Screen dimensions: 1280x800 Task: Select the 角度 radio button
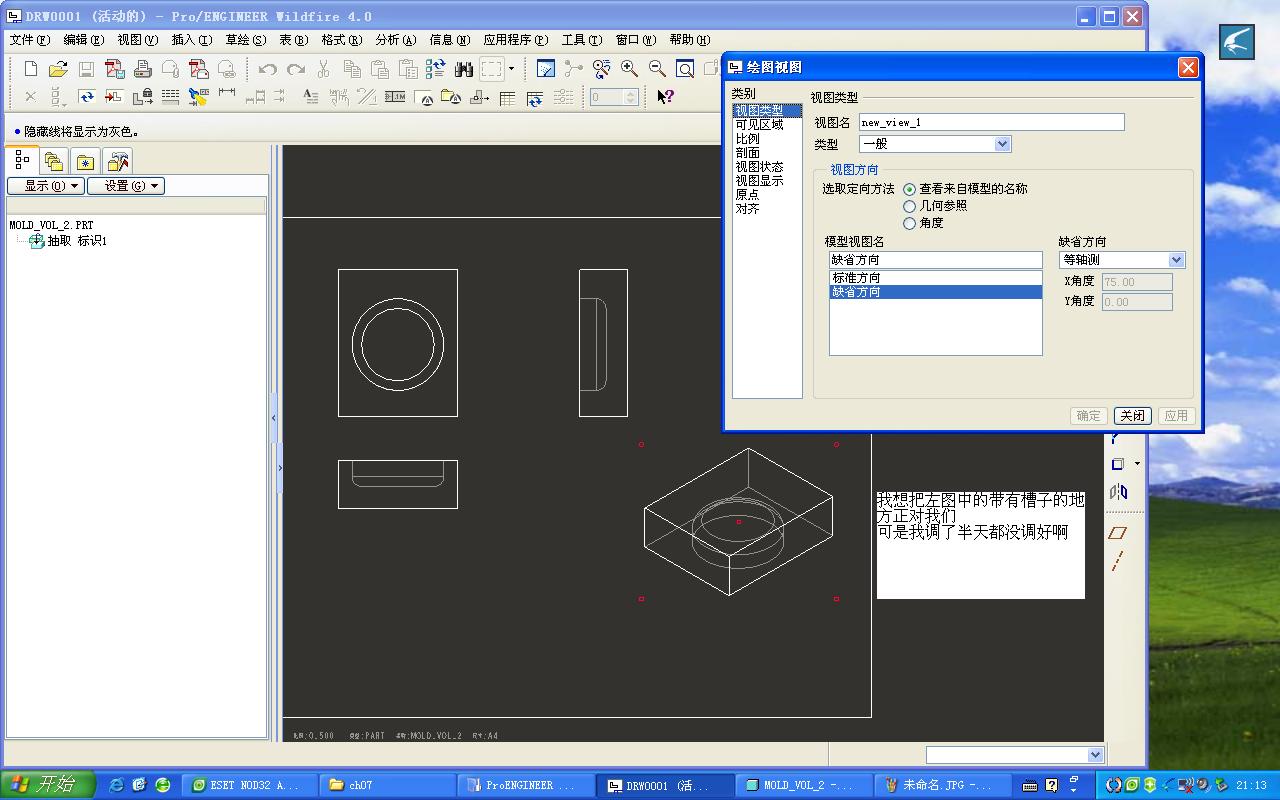[x=909, y=223]
